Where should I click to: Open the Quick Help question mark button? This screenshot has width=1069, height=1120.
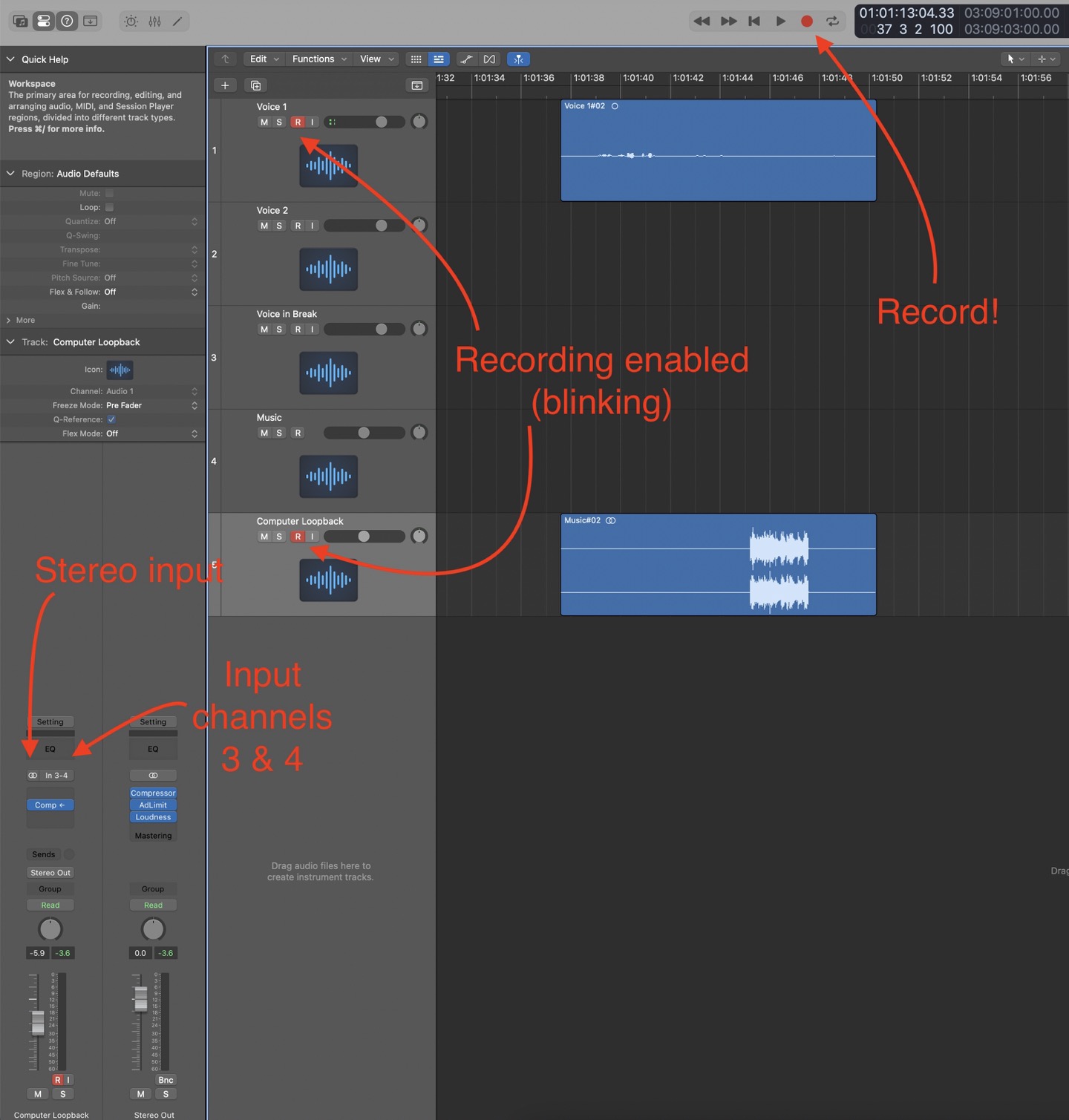(x=67, y=22)
